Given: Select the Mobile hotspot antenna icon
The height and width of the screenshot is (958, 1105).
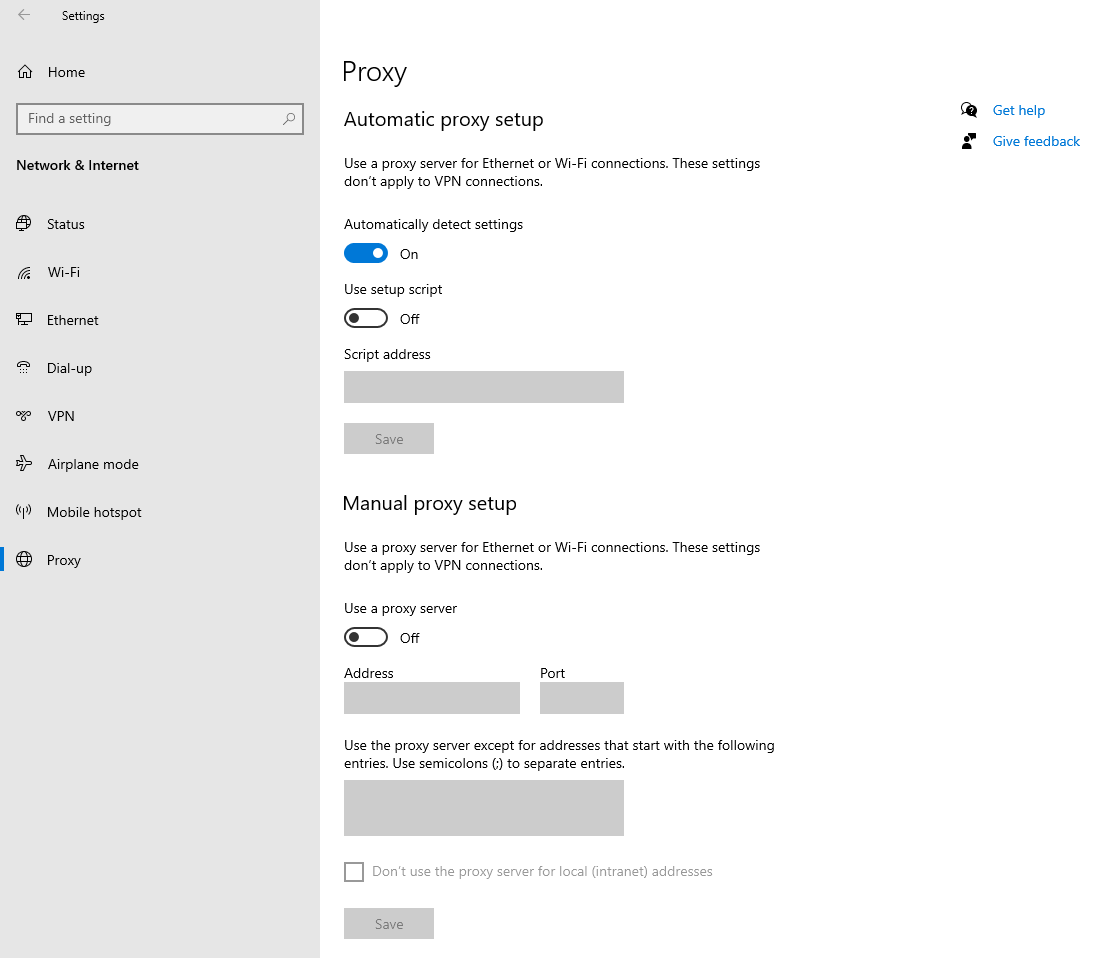Looking at the screenshot, I should point(24,511).
